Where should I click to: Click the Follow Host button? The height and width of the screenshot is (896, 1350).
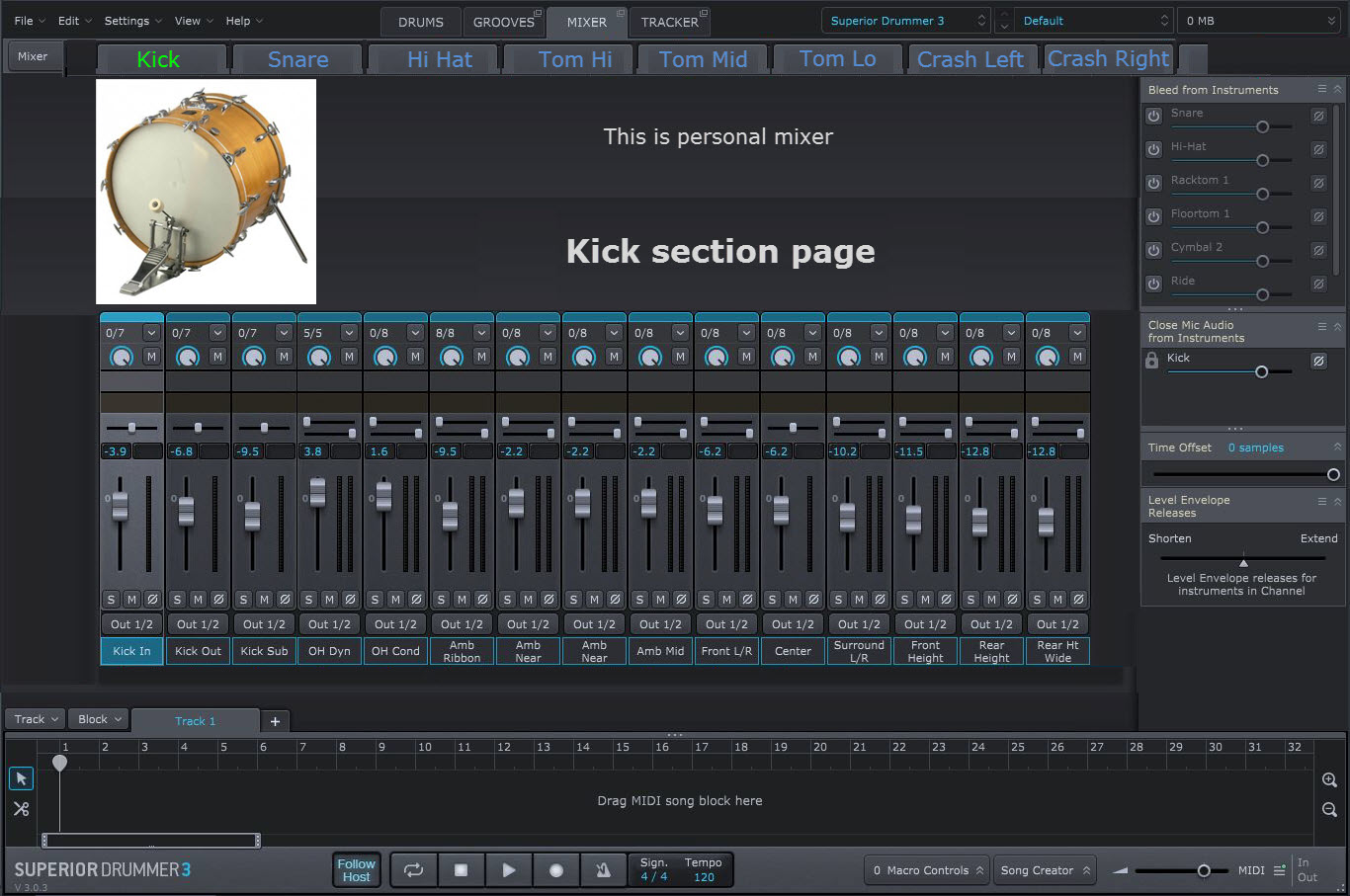[x=356, y=870]
